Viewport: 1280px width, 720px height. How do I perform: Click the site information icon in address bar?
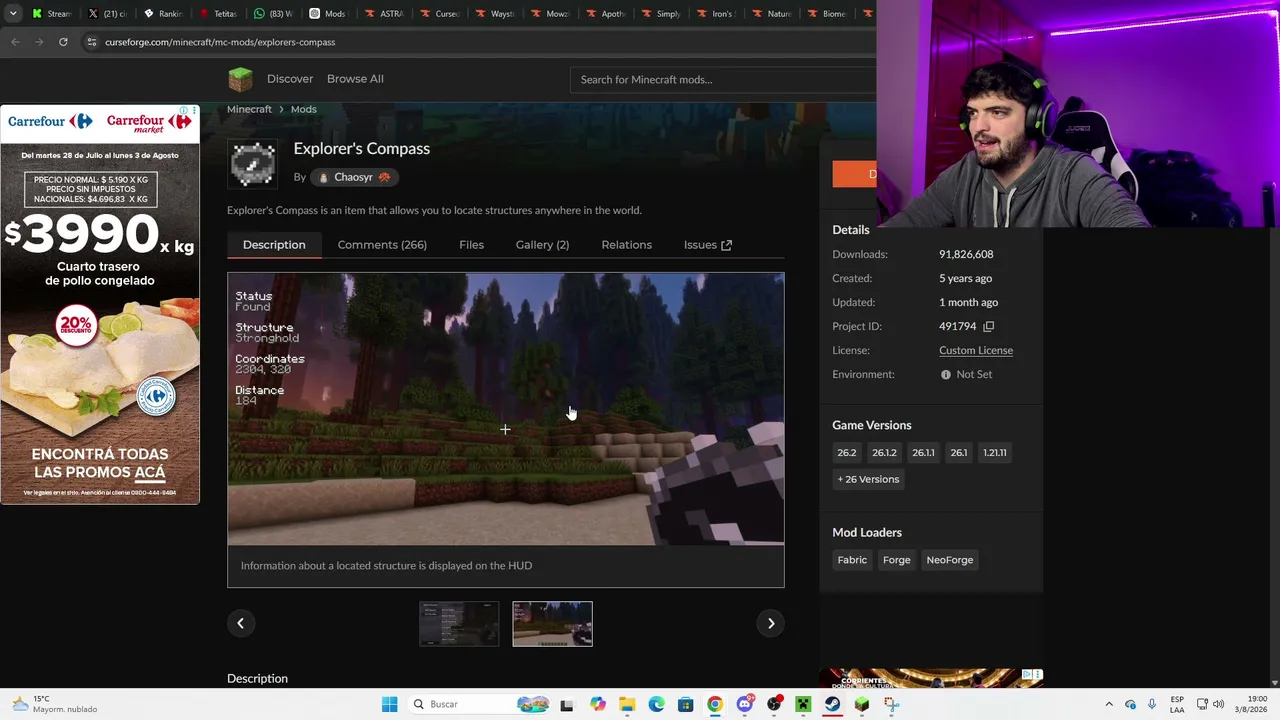click(92, 42)
